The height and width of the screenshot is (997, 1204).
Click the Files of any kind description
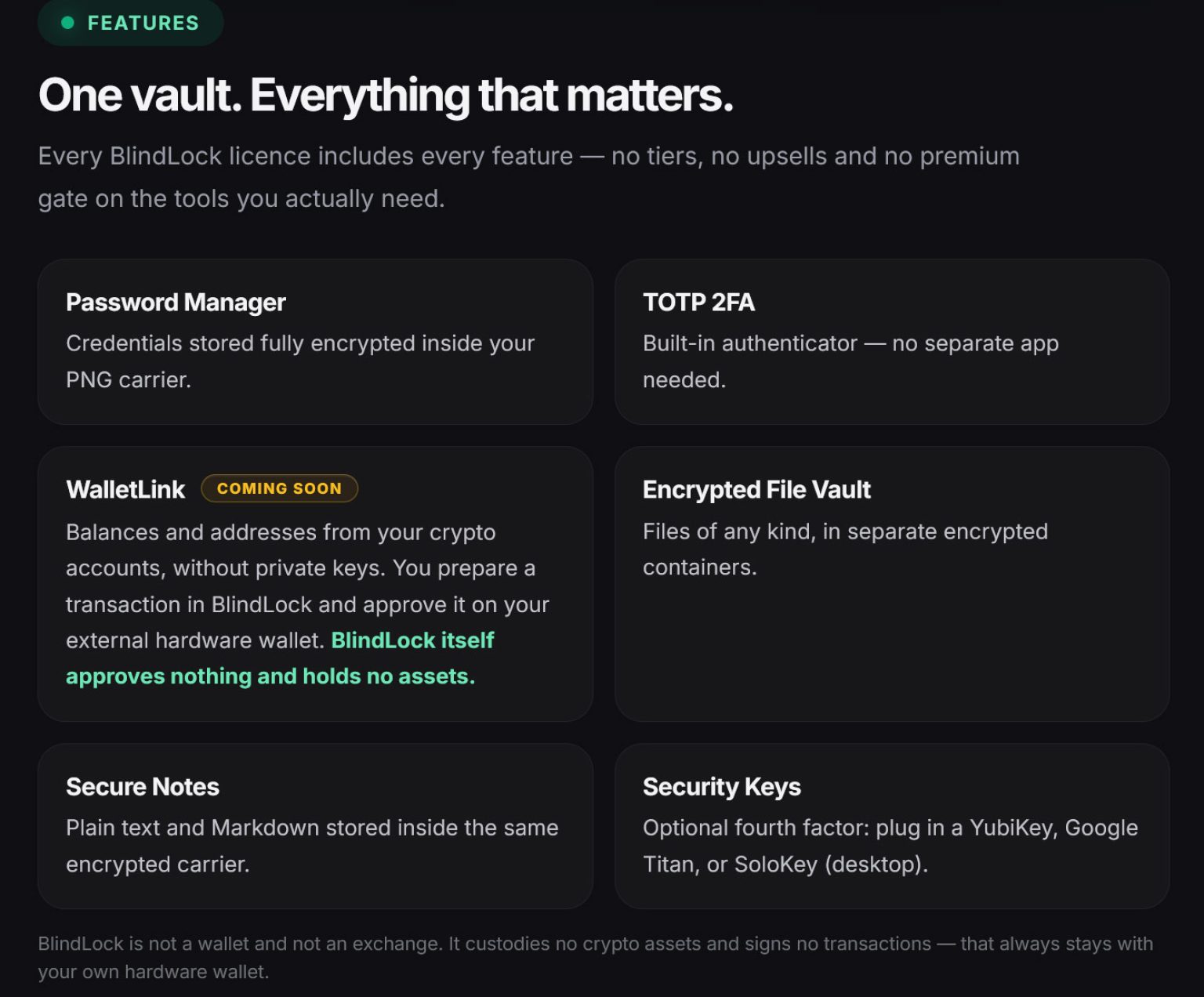click(x=845, y=549)
